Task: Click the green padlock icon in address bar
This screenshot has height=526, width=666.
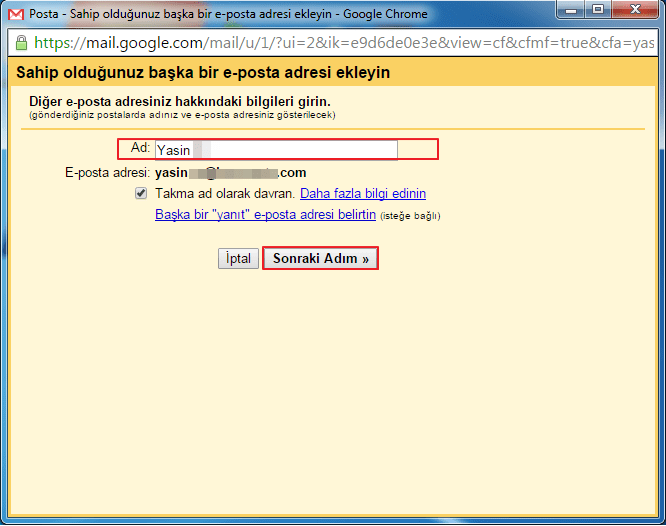Action: point(21,43)
